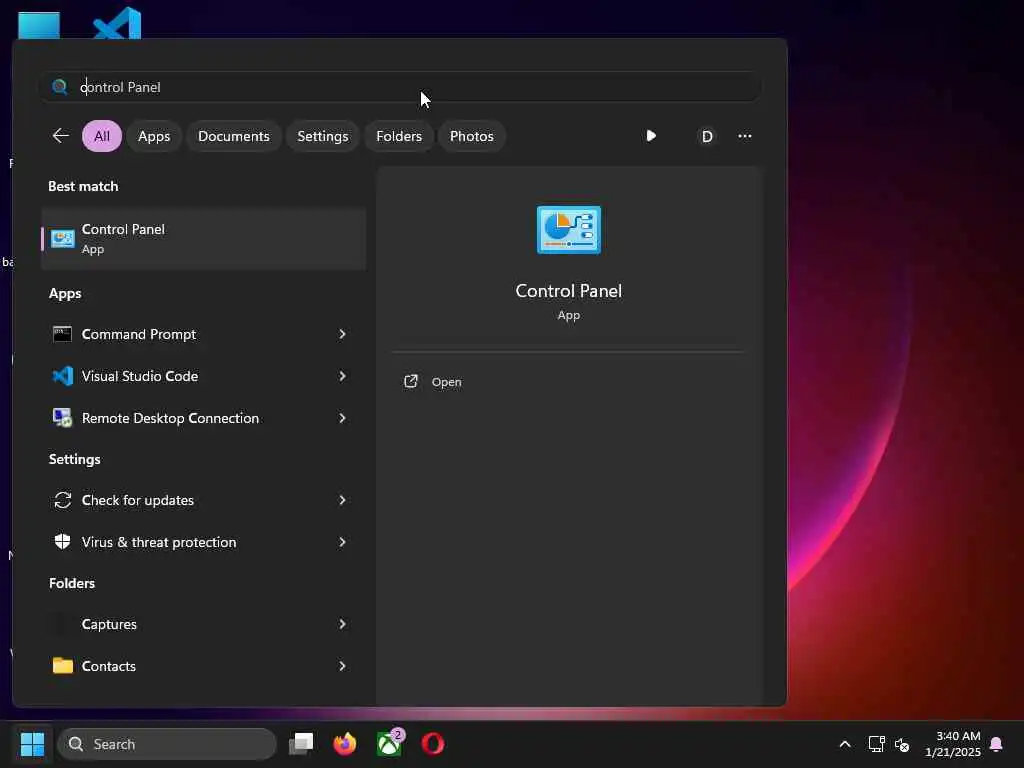The width and height of the screenshot is (1024, 768).
Task: Click the play-shaped icon next to the D account button
Action: tap(651, 136)
